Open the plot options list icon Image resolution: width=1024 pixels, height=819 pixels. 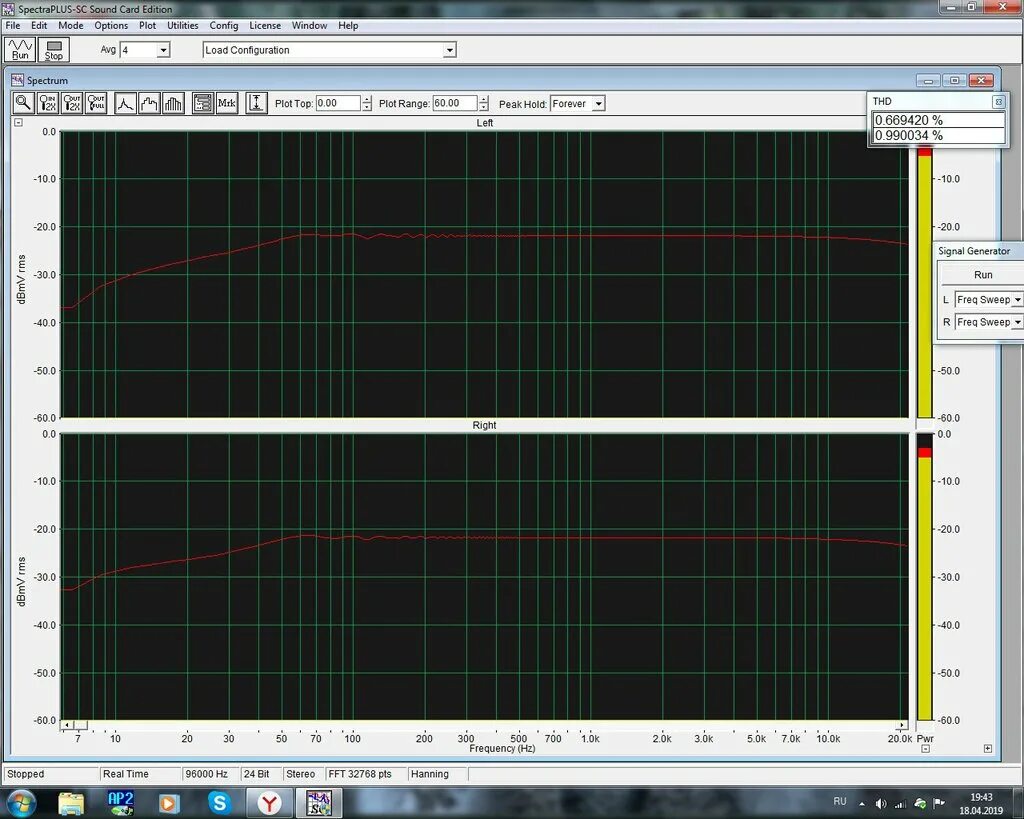(x=203, y=103)
